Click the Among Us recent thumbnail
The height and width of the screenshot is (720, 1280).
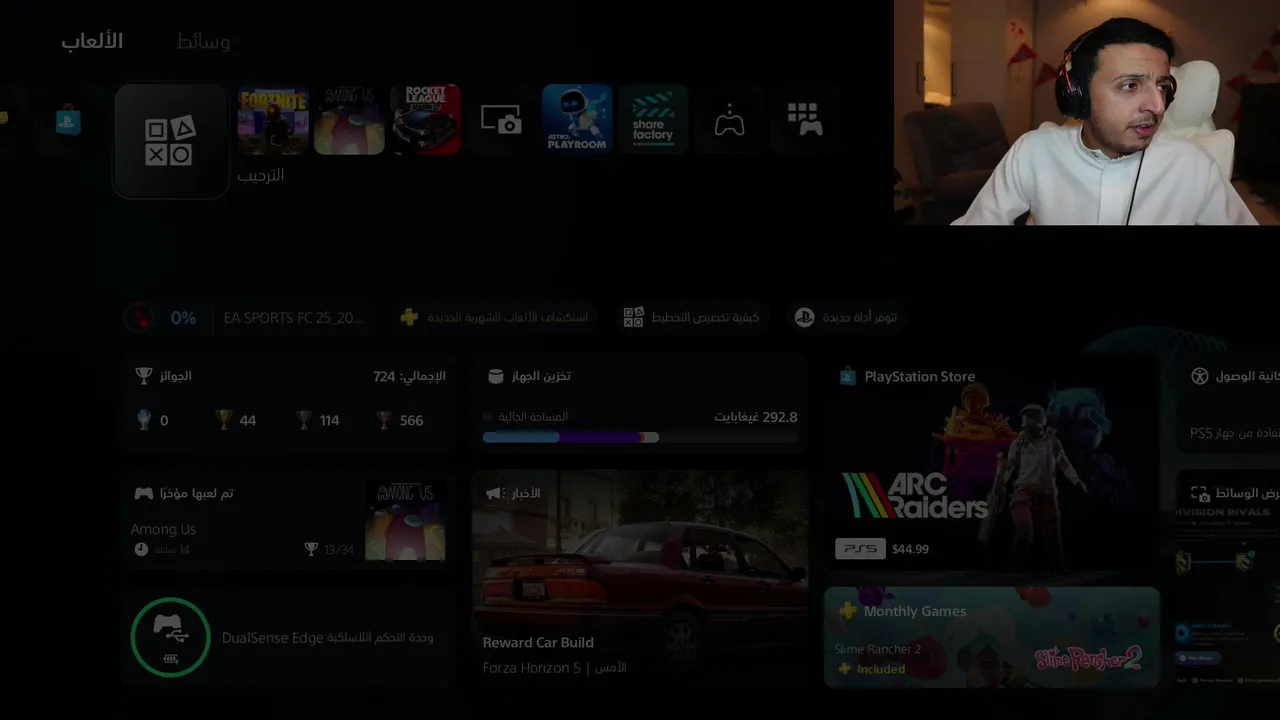click(x=405, y=520)
